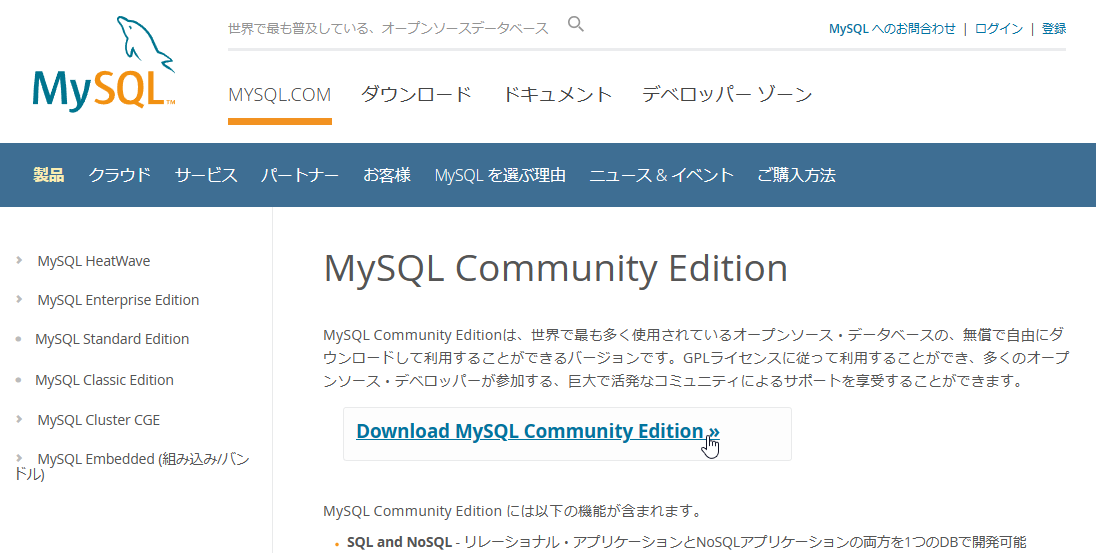Expand the MySQL Cluster CGE arrow
Viewport: 1096px width, 553px height.
[x=19, y=419]
